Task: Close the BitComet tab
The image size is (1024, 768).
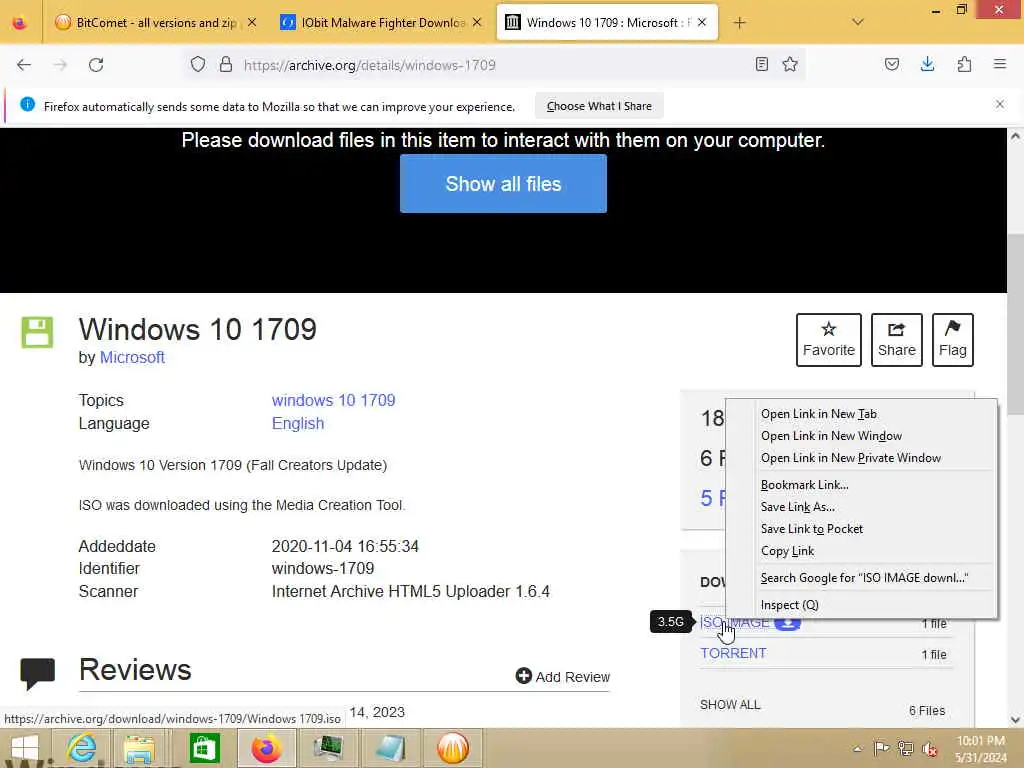Action: point(252,22)
